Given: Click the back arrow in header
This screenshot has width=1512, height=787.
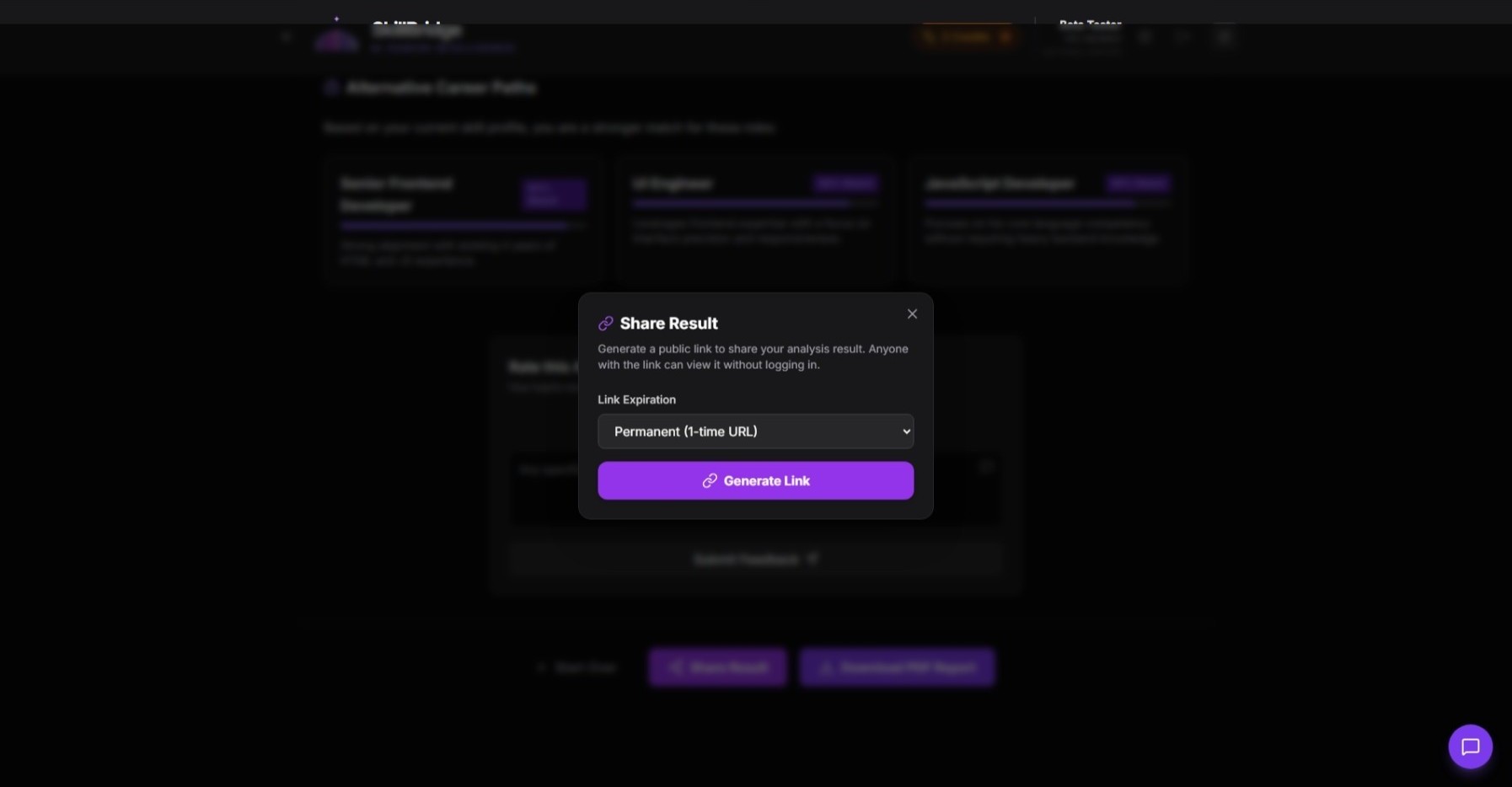Looking at the screenshot, I should point(287,37).
